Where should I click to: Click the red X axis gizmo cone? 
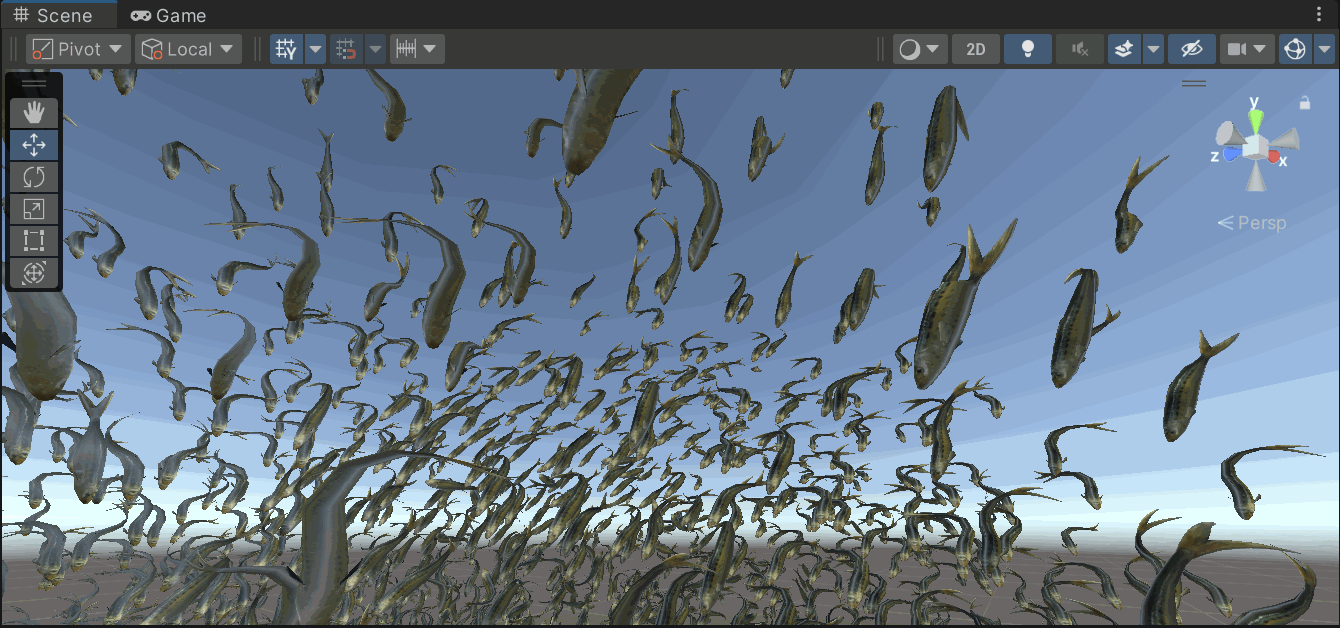point(1274,156)
